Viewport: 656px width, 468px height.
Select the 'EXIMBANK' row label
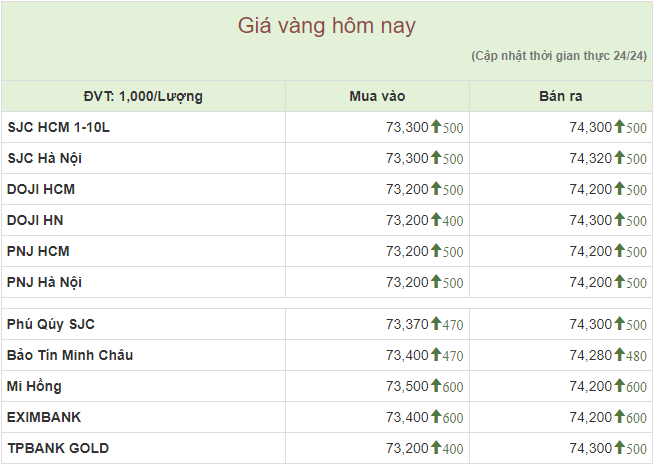coord(44,417)
